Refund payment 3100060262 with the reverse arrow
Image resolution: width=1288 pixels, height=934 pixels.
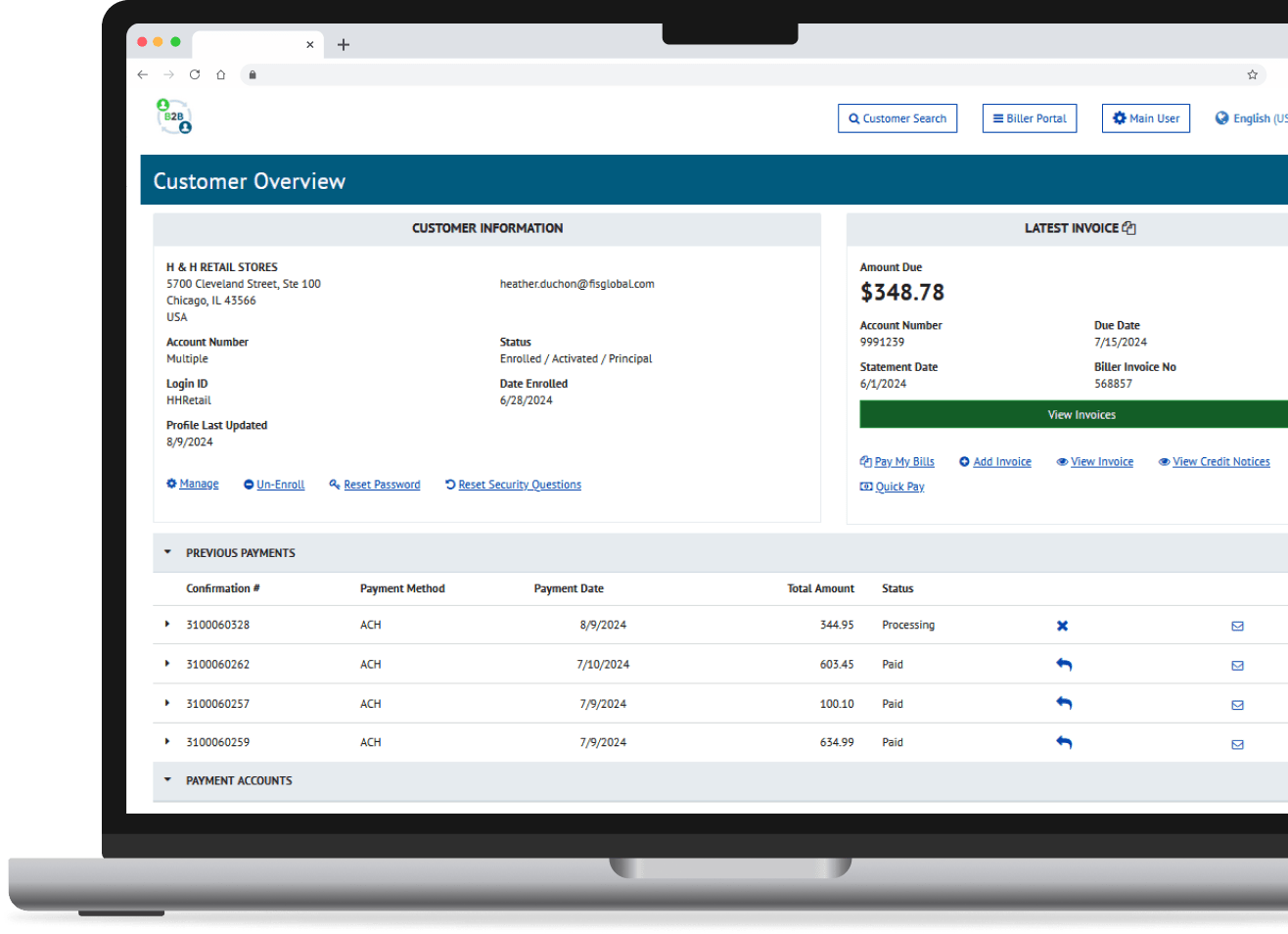(x=1064, y=665)
